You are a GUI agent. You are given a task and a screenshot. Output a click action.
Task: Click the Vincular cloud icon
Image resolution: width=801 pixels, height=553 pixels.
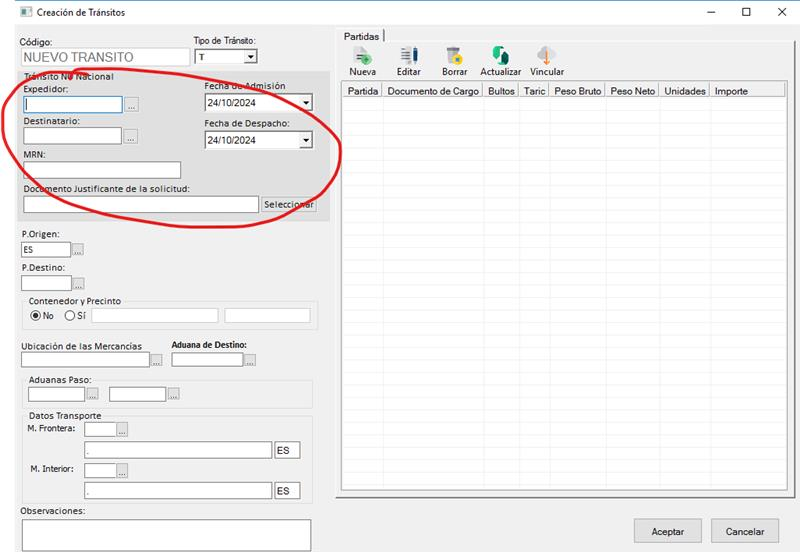pos(546,56)
